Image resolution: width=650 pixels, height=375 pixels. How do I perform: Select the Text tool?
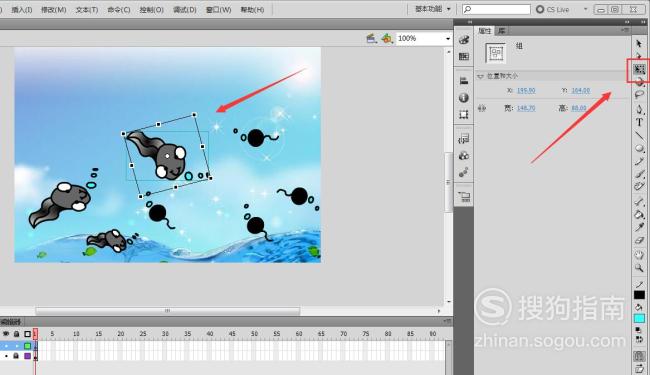pos(639,122)
